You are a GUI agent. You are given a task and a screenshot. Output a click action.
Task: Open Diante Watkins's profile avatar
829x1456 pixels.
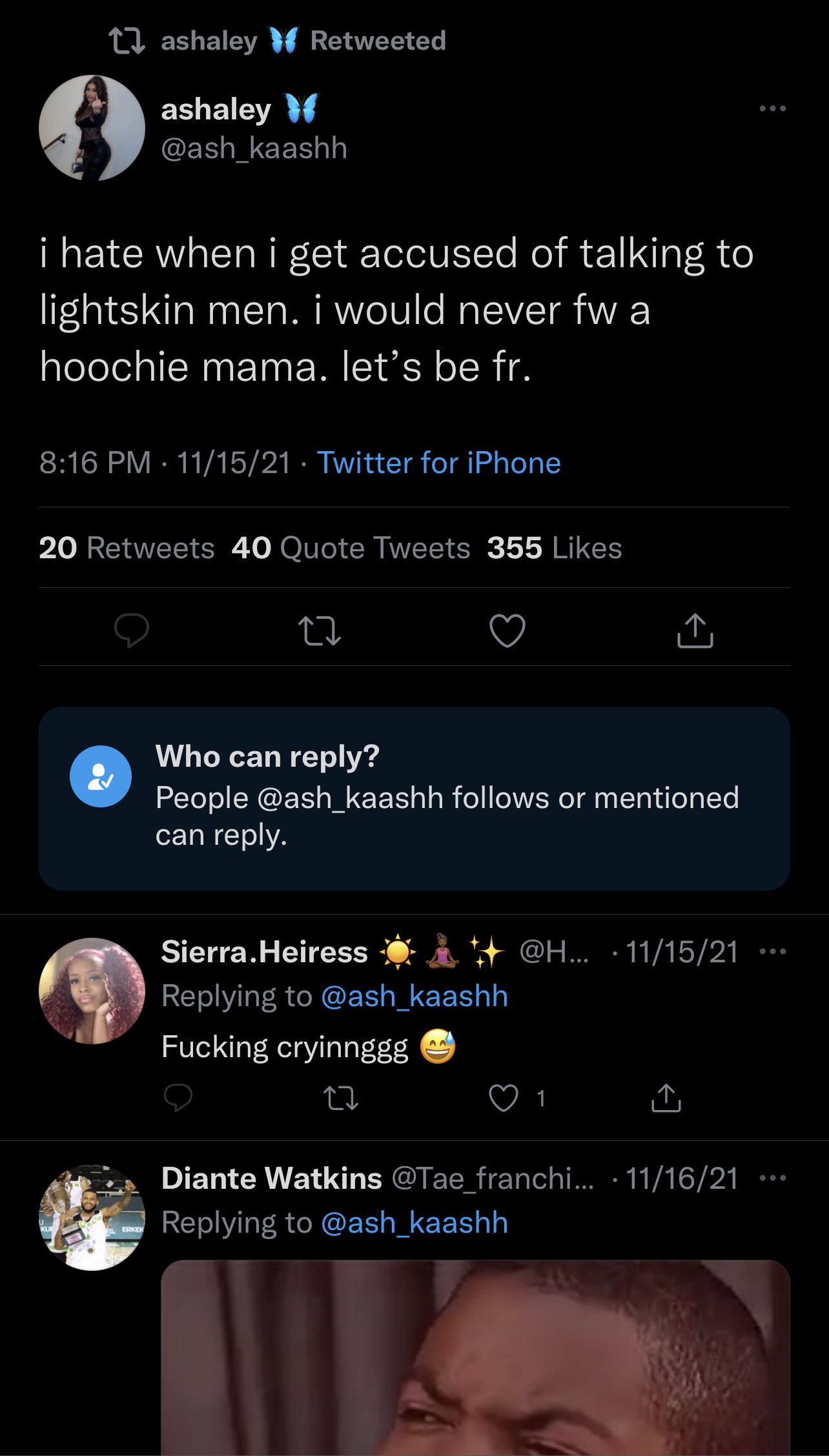92,1217
